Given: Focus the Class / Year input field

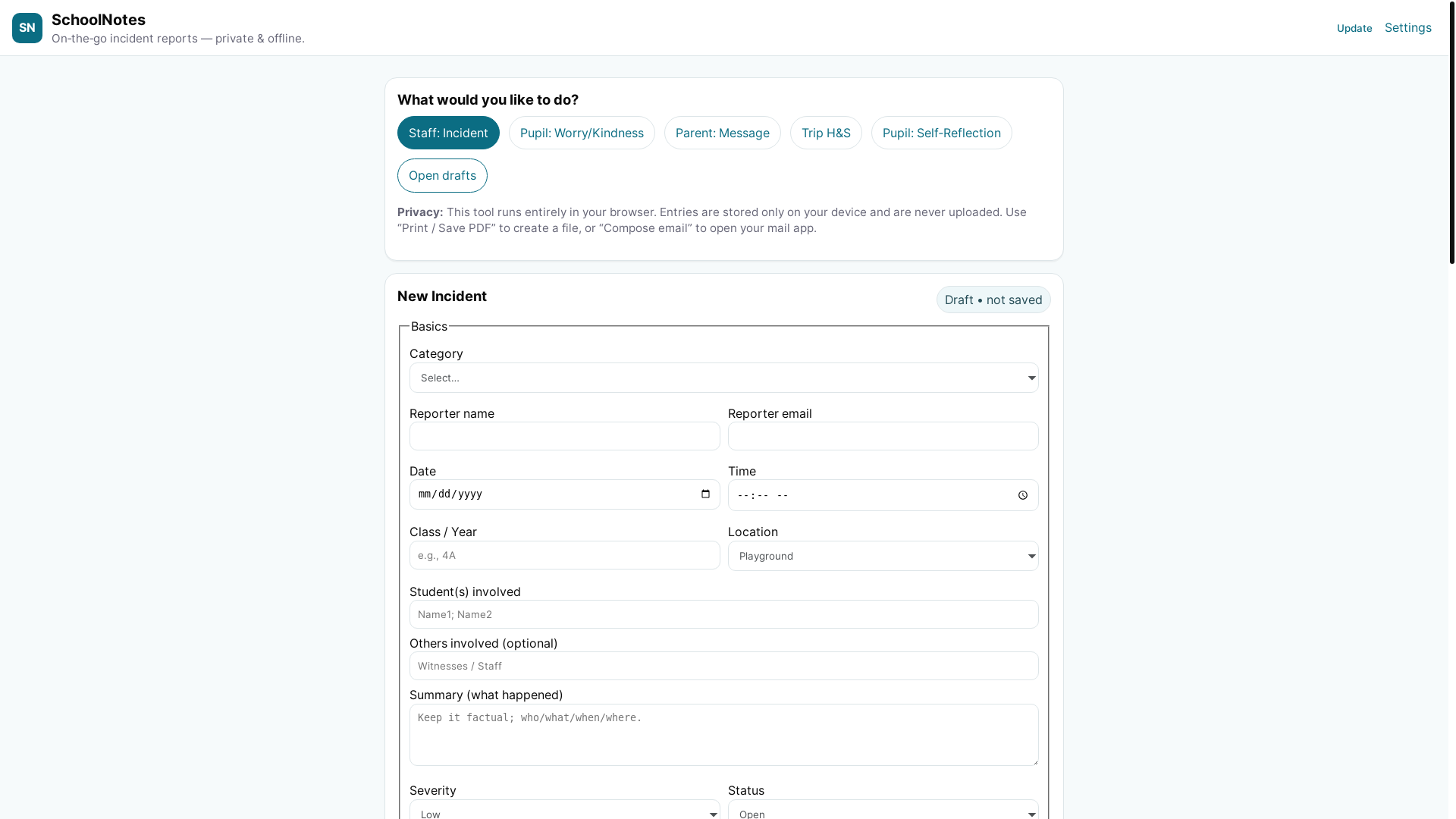Looking at the screenshot, I should point(564,555).
